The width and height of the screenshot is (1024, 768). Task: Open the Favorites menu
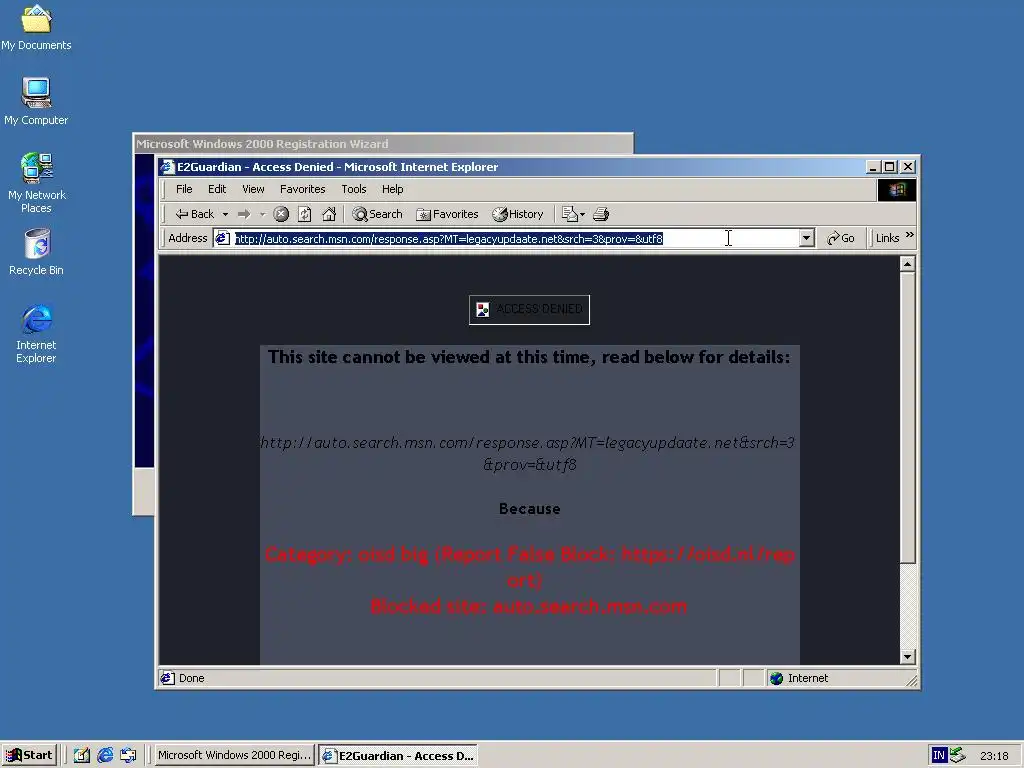[x=302, y=189]
